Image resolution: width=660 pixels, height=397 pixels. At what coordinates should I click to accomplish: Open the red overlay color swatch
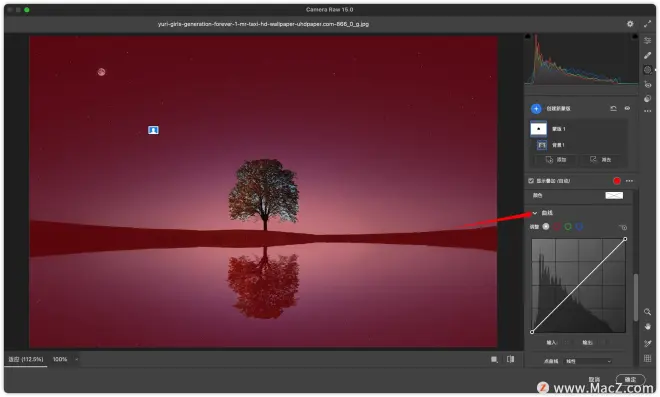click(617, 181)
